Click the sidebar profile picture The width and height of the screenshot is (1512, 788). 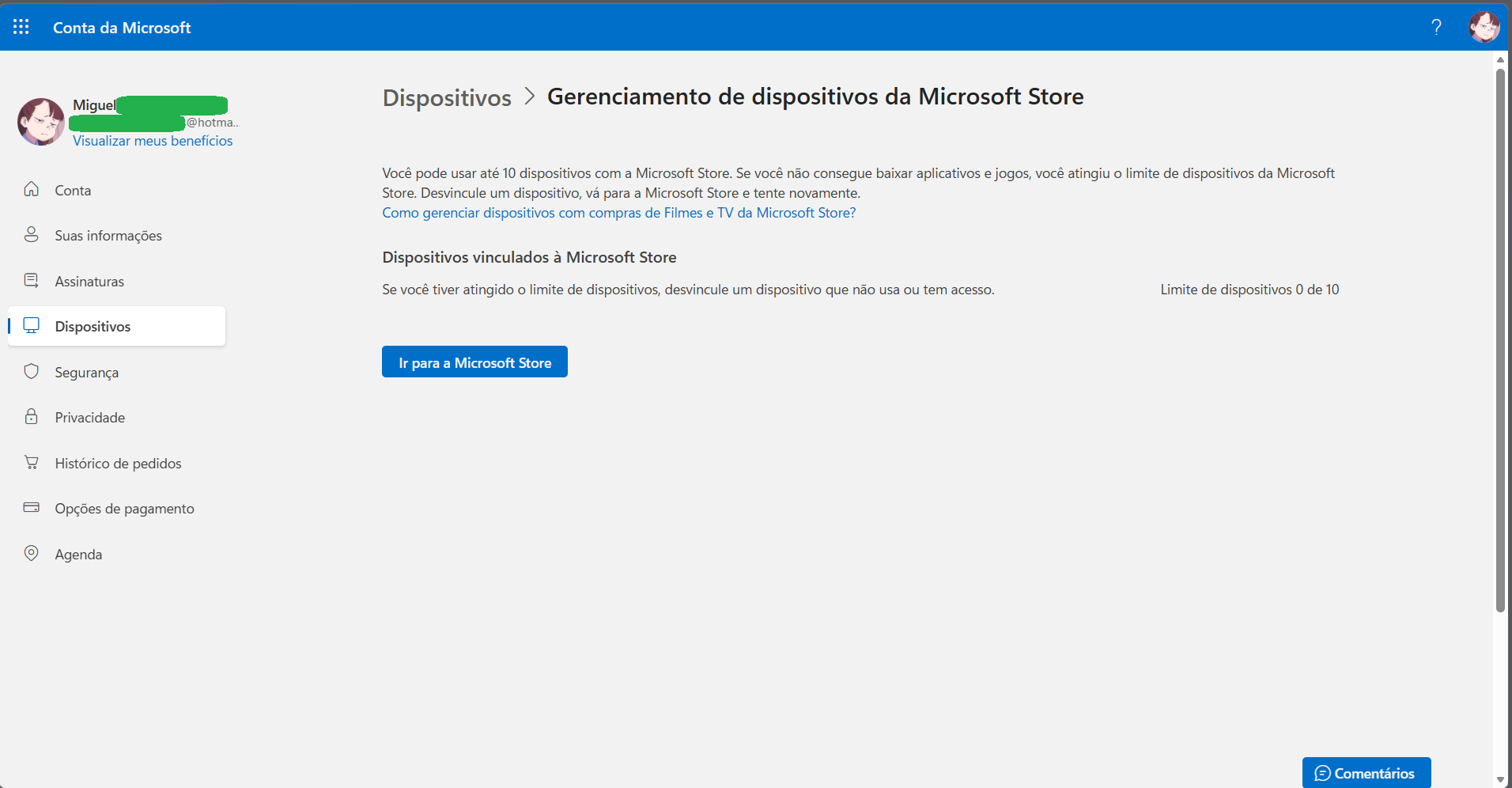coord(41,122)
